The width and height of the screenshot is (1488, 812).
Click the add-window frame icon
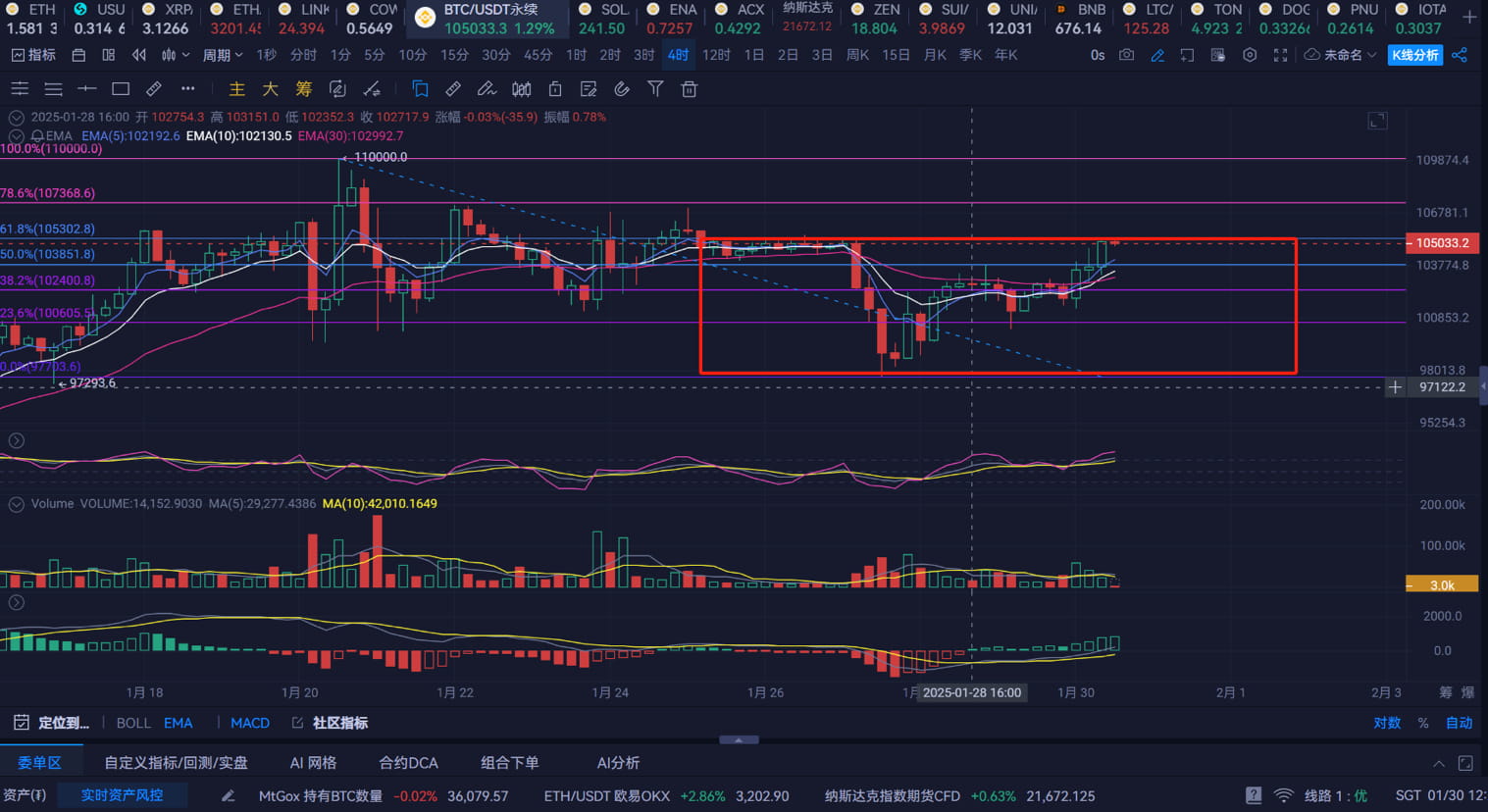[x=1187, y=55]
